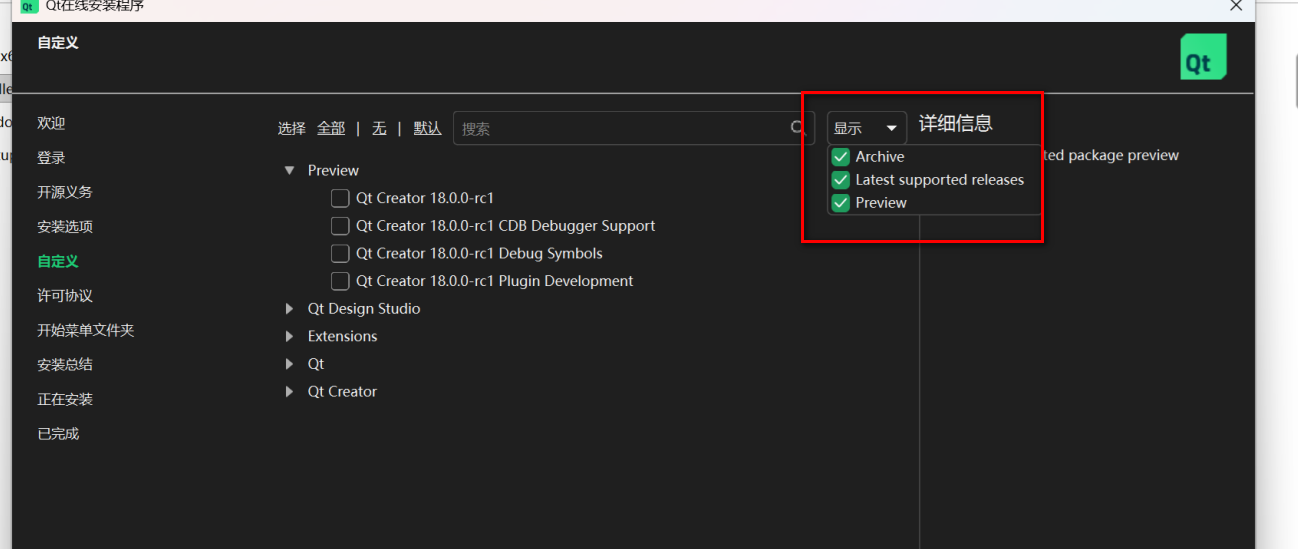The height and width of the screenshot is (549, 1298).
Task: Uncheck Latest supported releases filter
Action: (841, 180)
